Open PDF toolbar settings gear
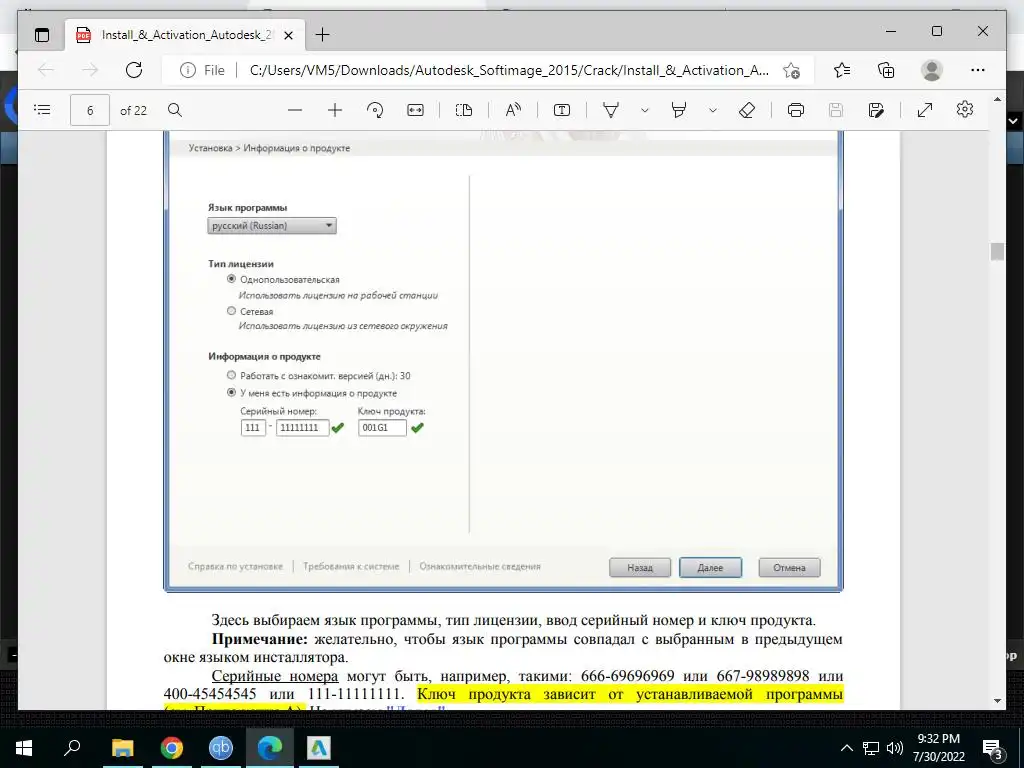Screen dimensions: 1024x768 [965, 109]
